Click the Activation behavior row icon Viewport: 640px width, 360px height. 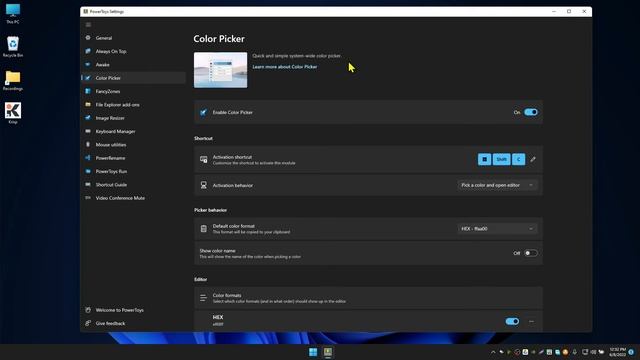[x=203, y=185]
